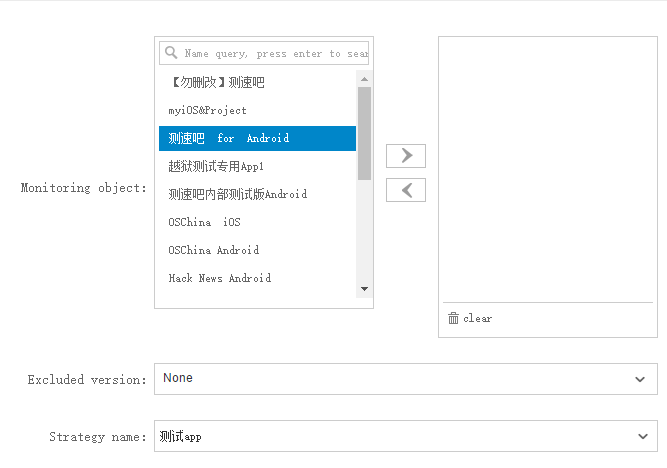Add selection with the right arrow button
The height and width of the screenshot is (468, 667).
click(406, 156)
